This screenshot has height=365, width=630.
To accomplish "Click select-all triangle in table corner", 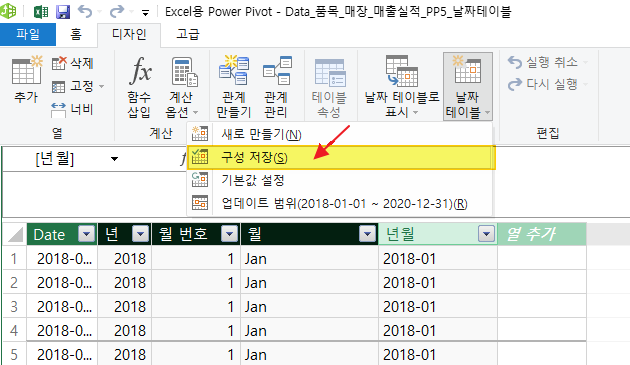I will point(15,234).
